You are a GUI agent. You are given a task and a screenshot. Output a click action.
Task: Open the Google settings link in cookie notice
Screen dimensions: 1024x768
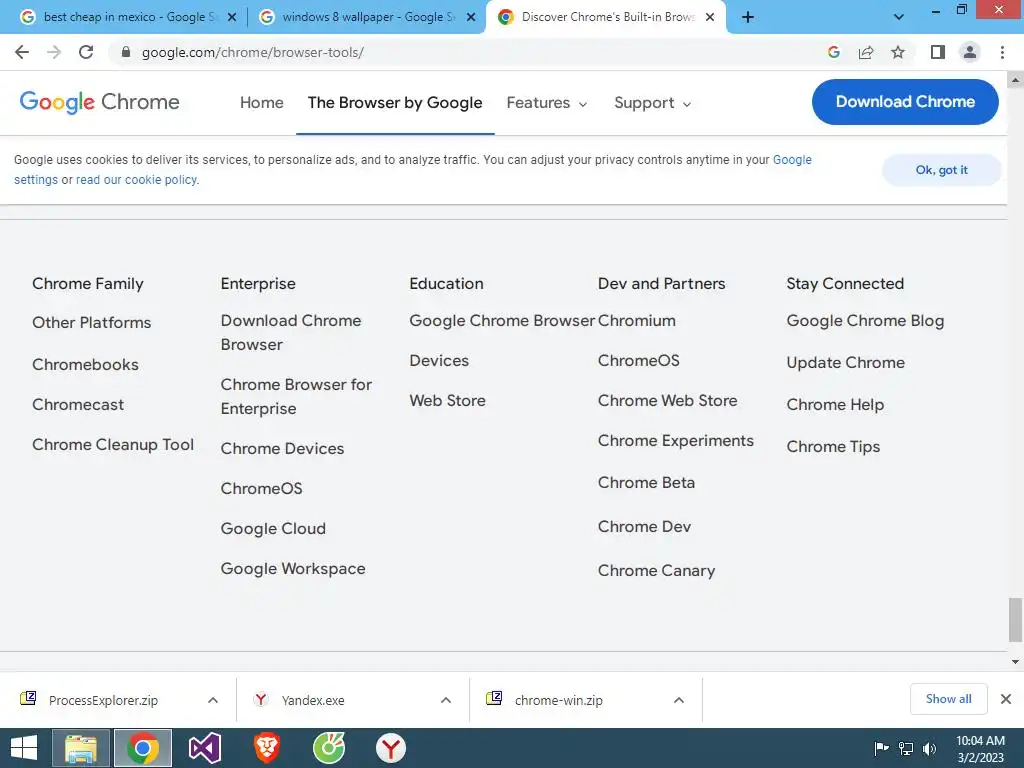pos(792,160)
